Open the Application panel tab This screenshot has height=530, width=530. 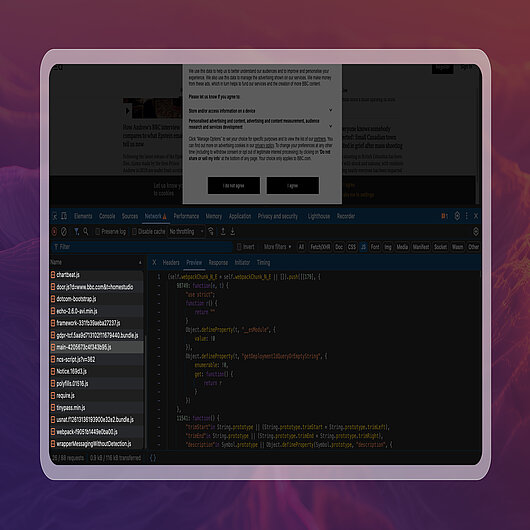coord(240,216)
